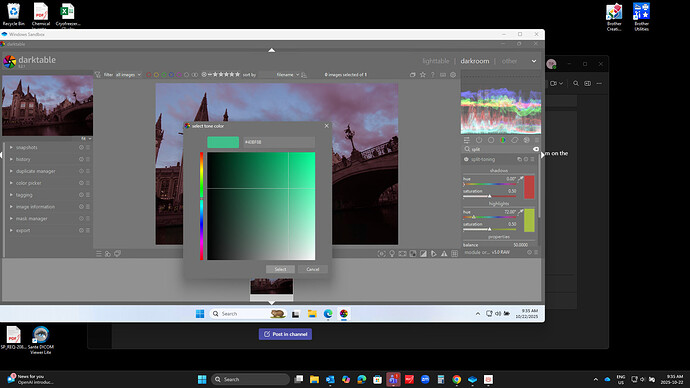Screen dimensions: 690x388
Task: Reset the tagging module parameters
Action: (x=81, y=195)
